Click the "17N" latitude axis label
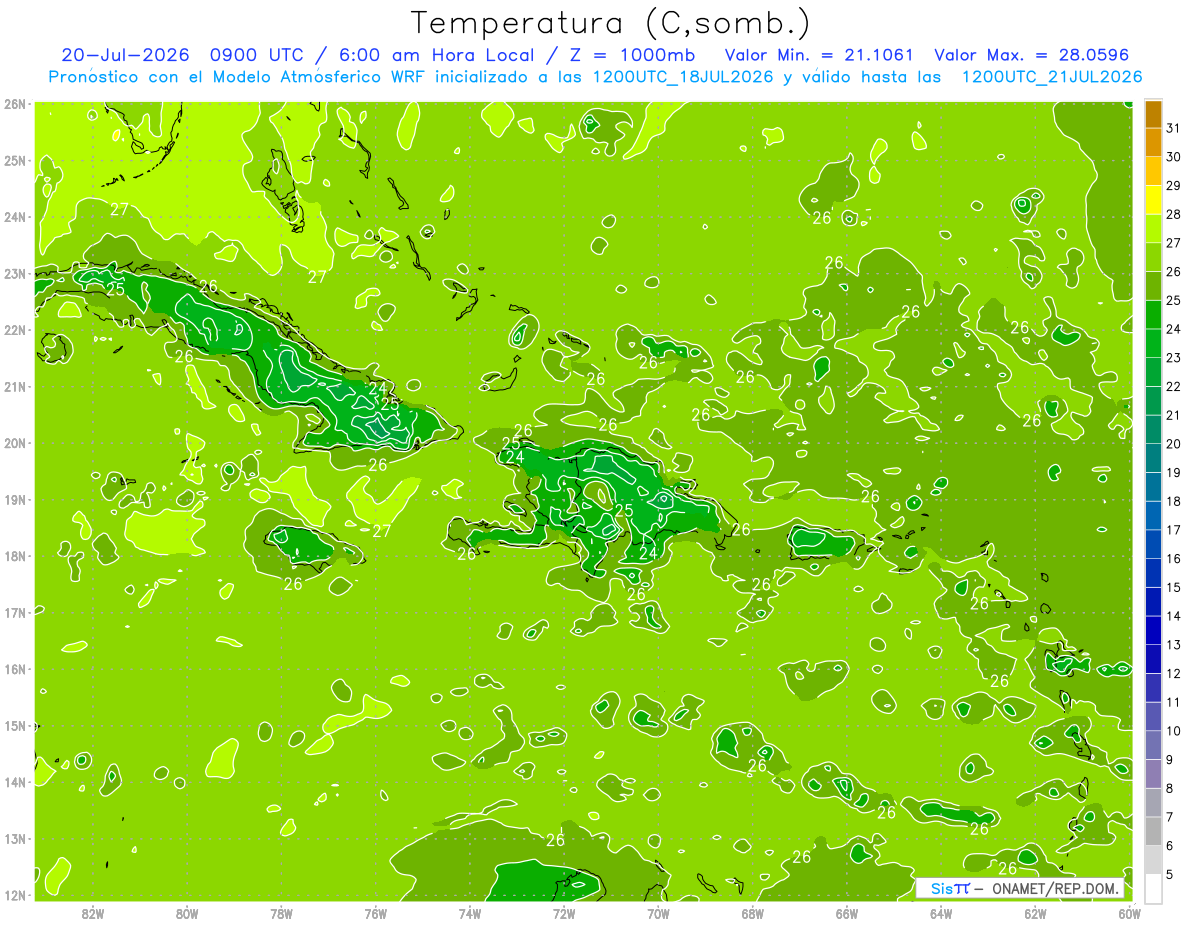The height and width of the screenshot is (927, 1200). tap(16, 612)
